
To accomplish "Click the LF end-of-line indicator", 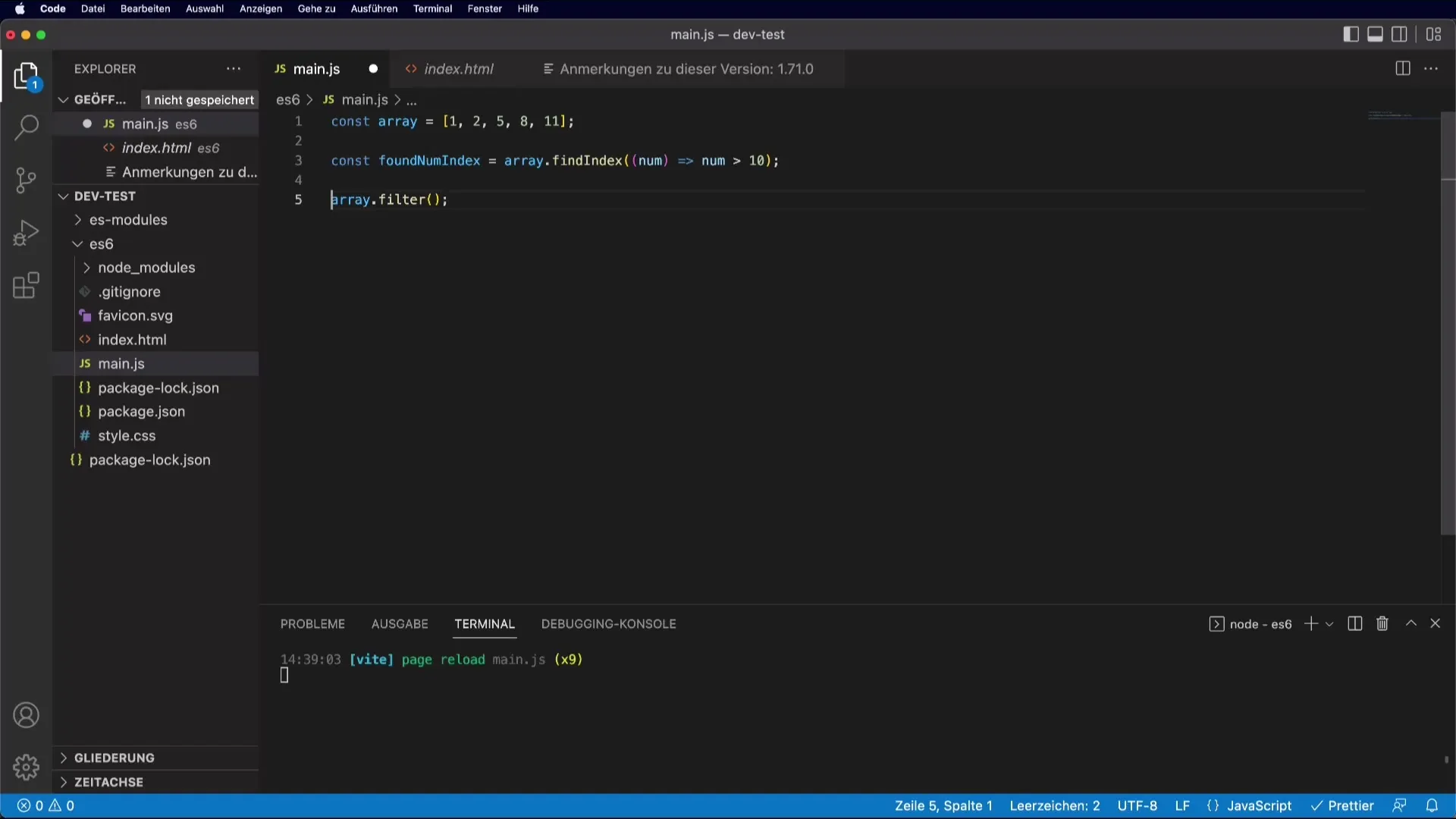I will click(1182, 806).
